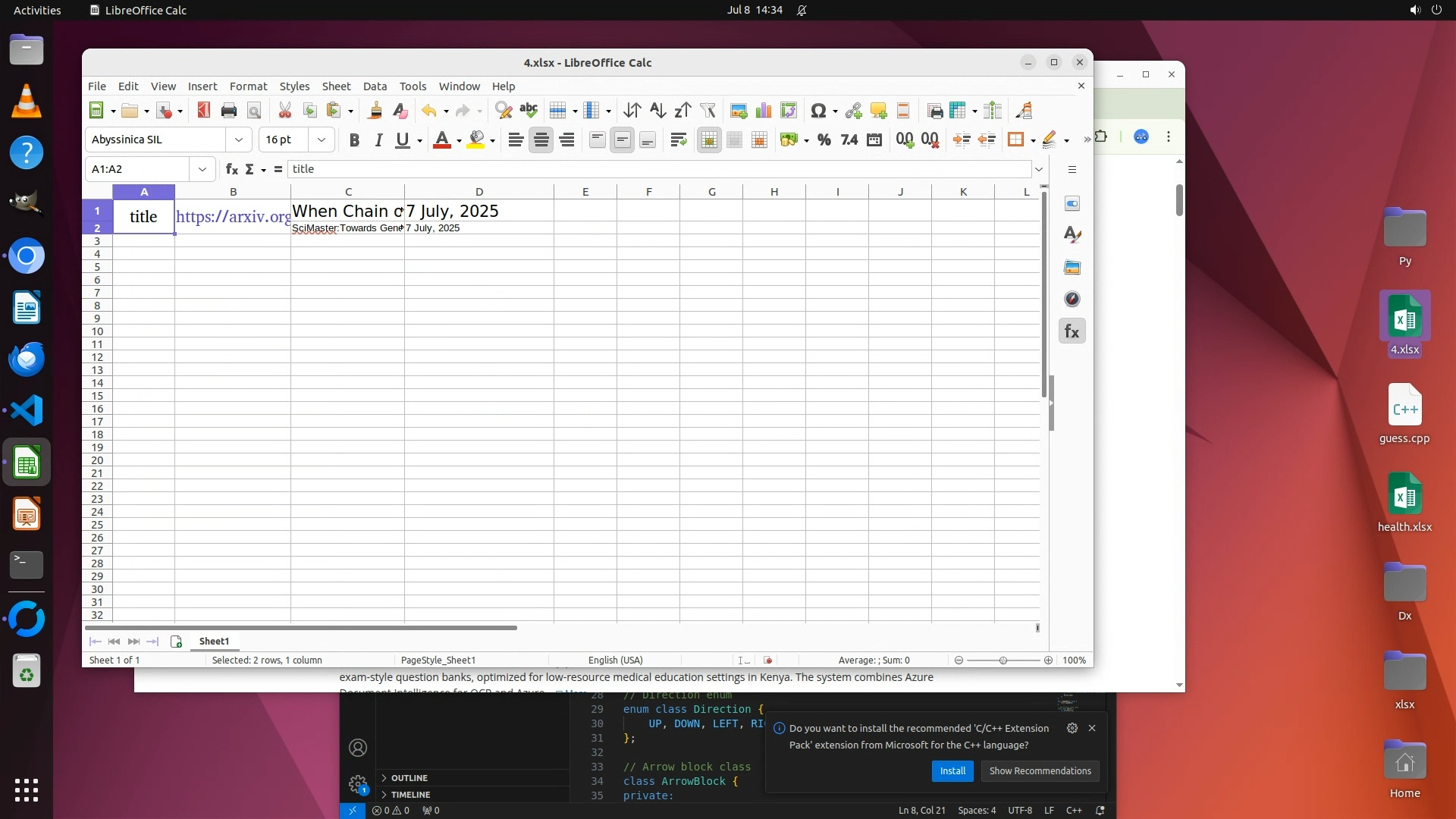Screen dimensions: 1456x819
Task: Click Format as Percent icon
Action: [x=824, y=140]
